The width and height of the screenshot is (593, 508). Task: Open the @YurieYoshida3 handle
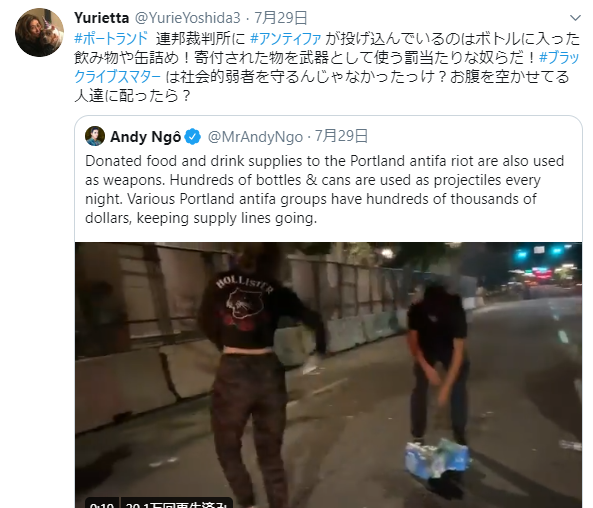[188, 18]
